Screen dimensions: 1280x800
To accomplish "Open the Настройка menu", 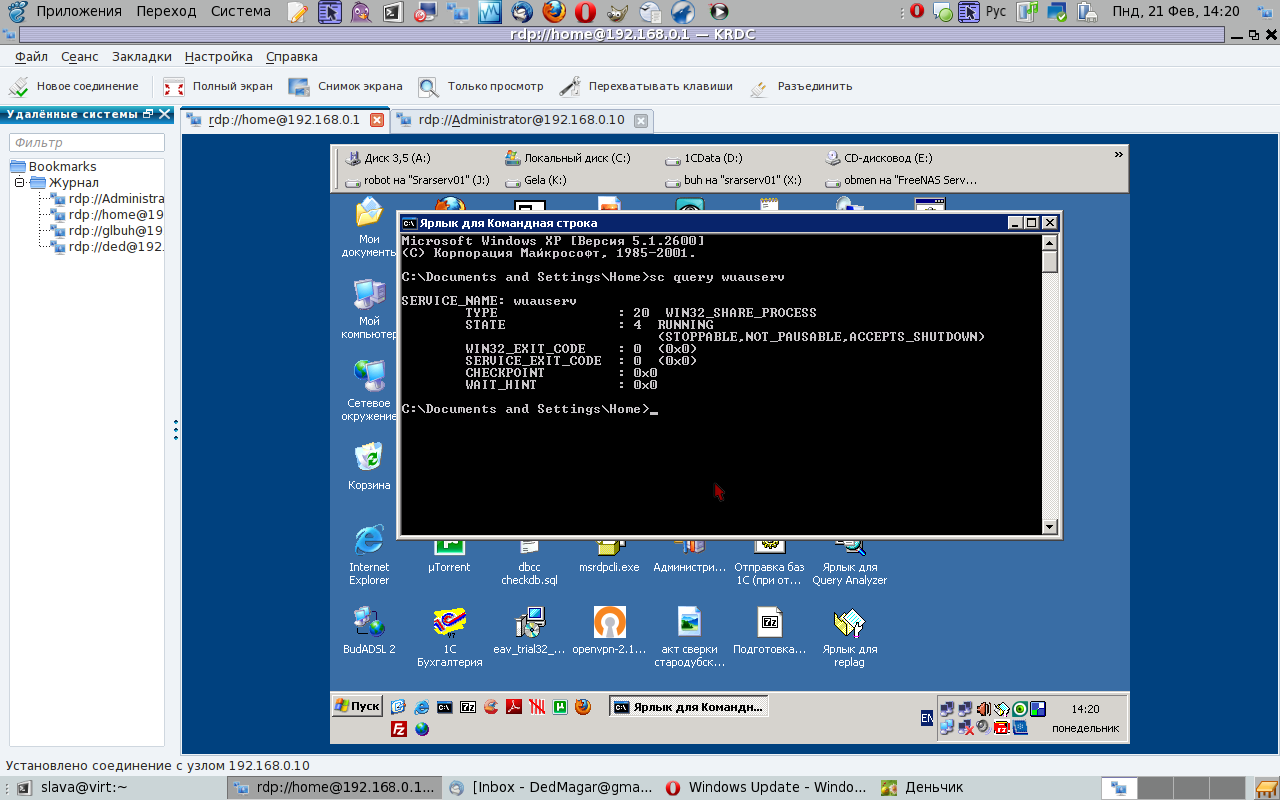I will point(218,57).
